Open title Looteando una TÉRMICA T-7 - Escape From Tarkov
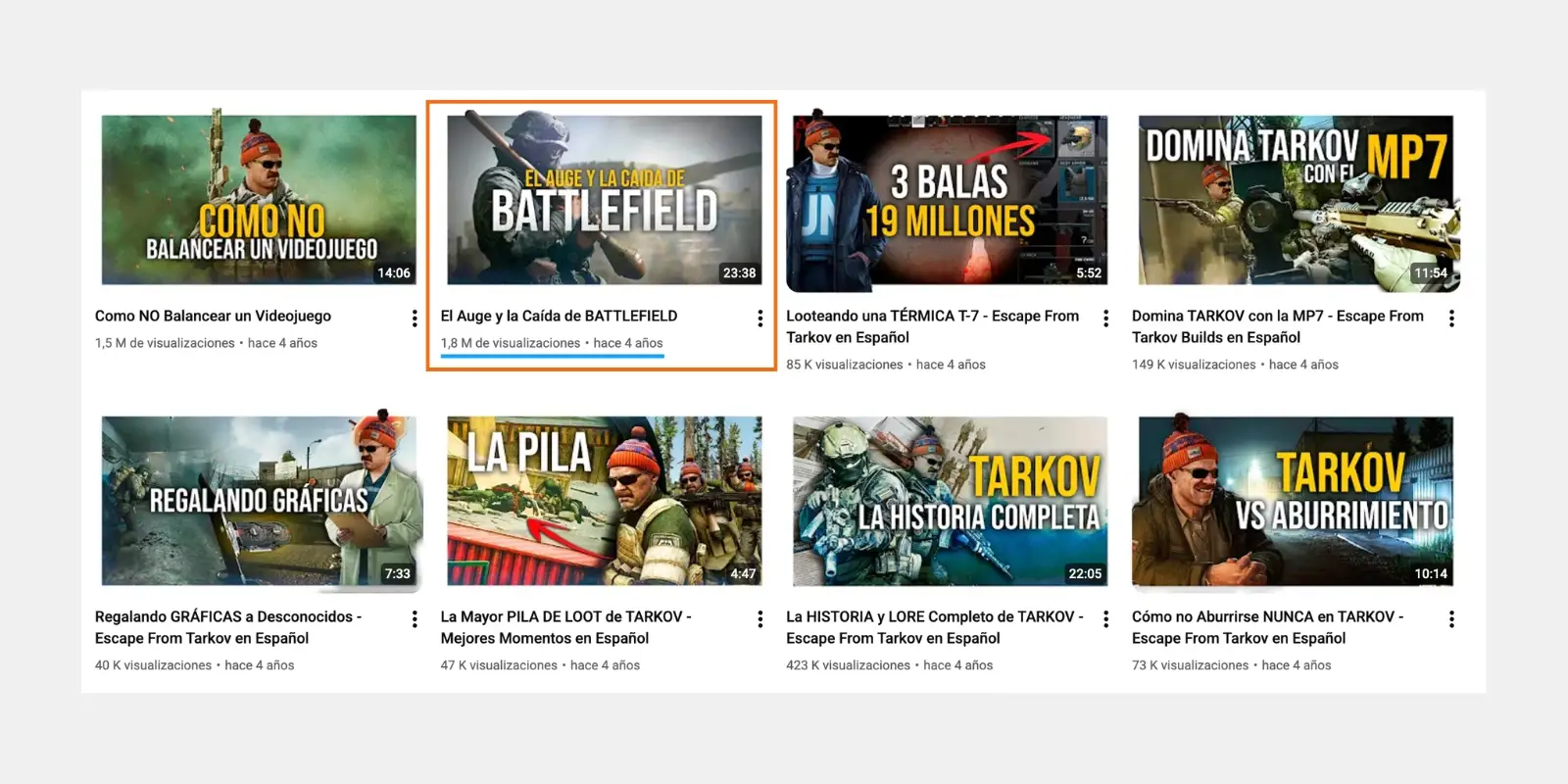This screenshot has height=784, width=1568. click(x=933, y=326)
